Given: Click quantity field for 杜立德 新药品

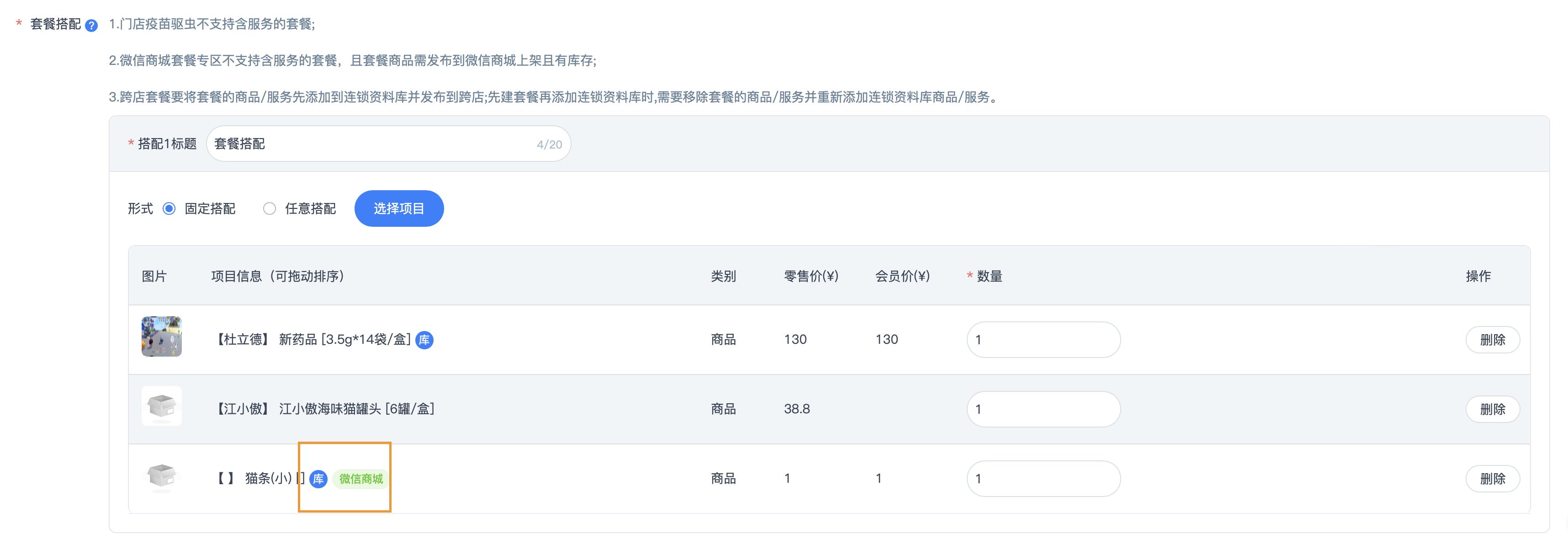Looking at the screenshot, I should point(1043,340).
